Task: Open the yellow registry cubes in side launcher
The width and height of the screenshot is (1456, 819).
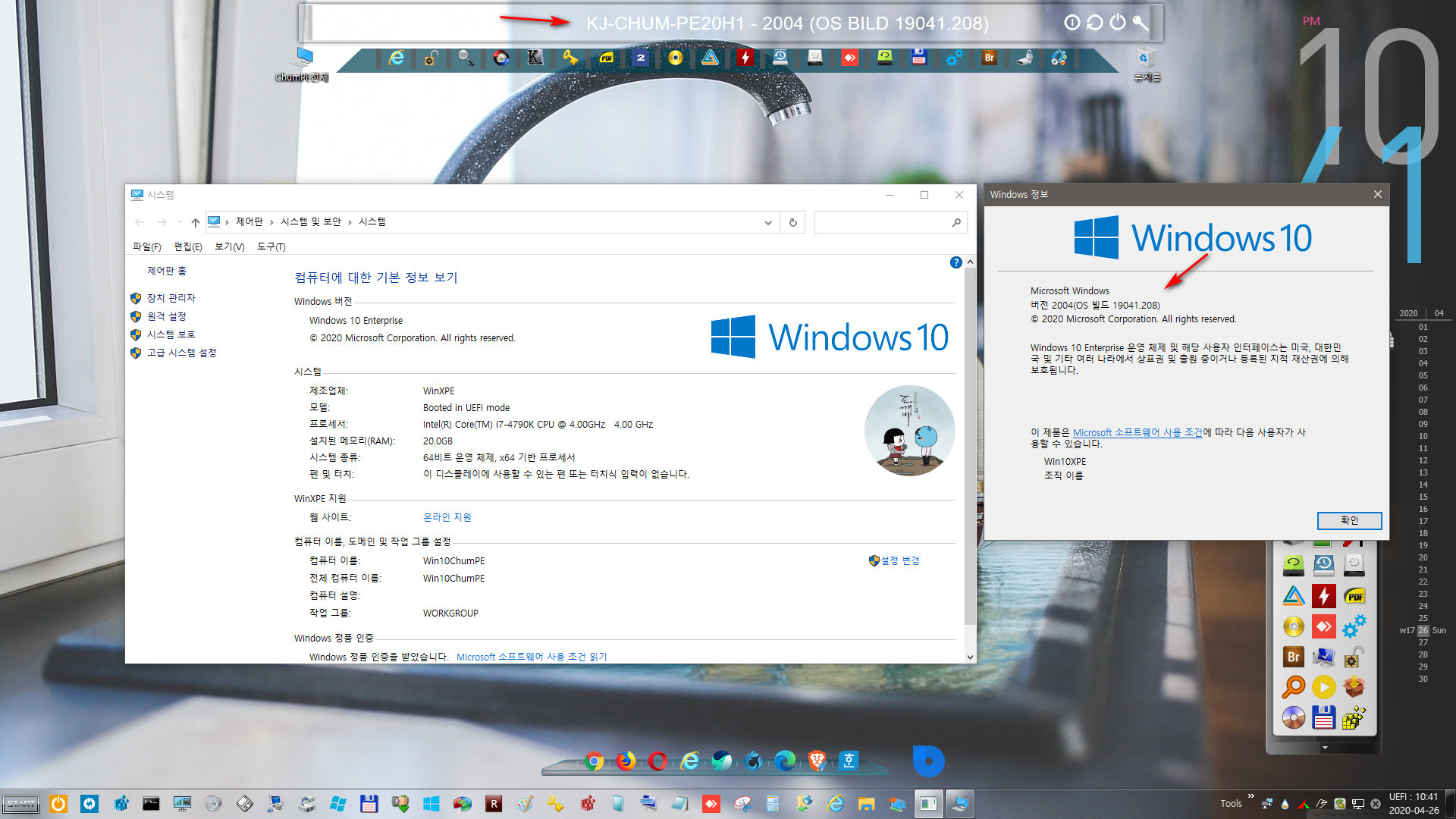Action: click(1354, 717)
